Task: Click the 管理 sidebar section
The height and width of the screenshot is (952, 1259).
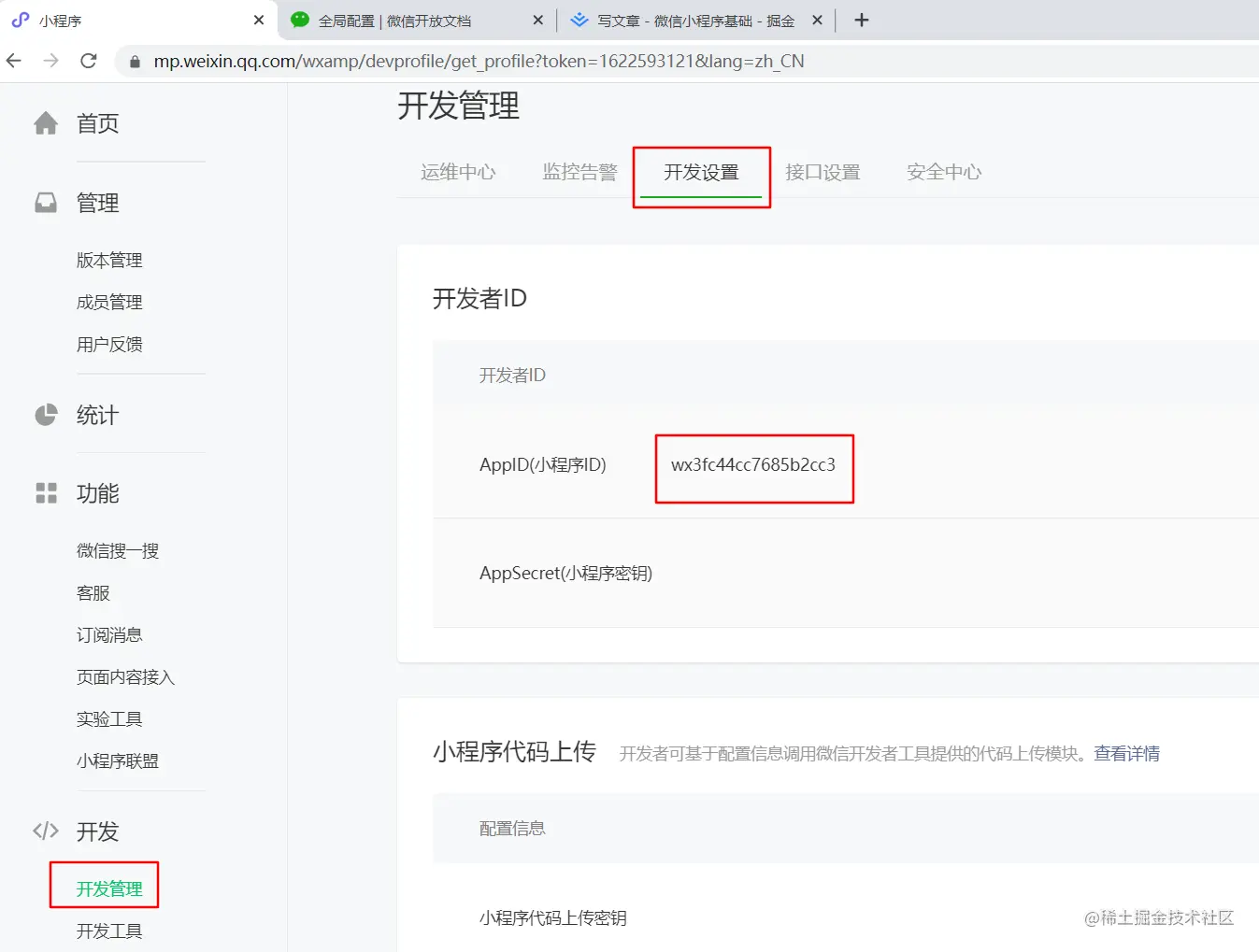Action: (x=97, y=203)
